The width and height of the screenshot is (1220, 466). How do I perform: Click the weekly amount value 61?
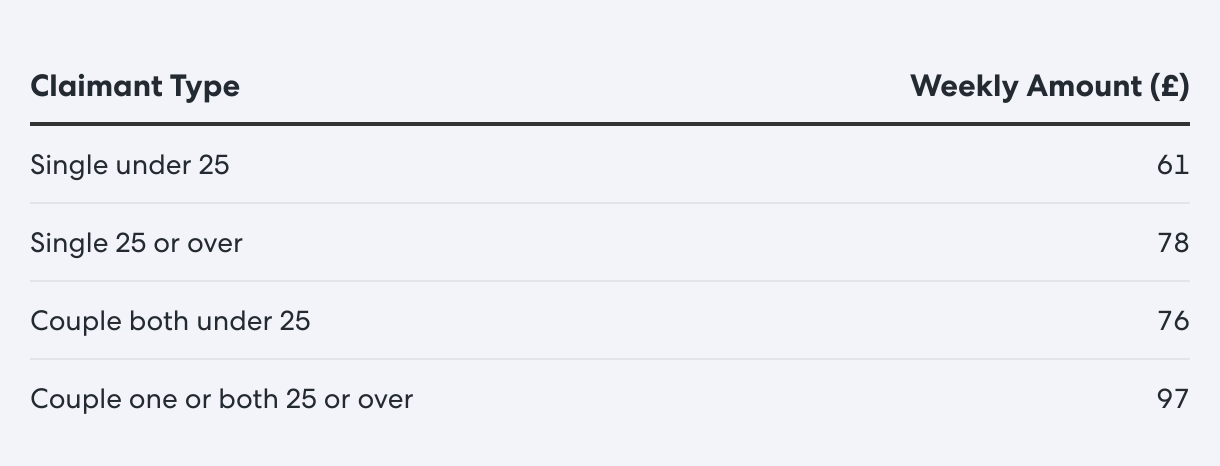pos(1173,164)
